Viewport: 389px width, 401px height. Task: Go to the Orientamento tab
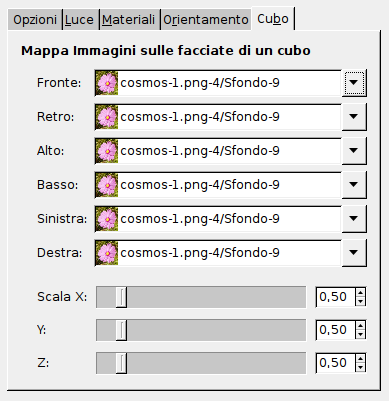206,20
